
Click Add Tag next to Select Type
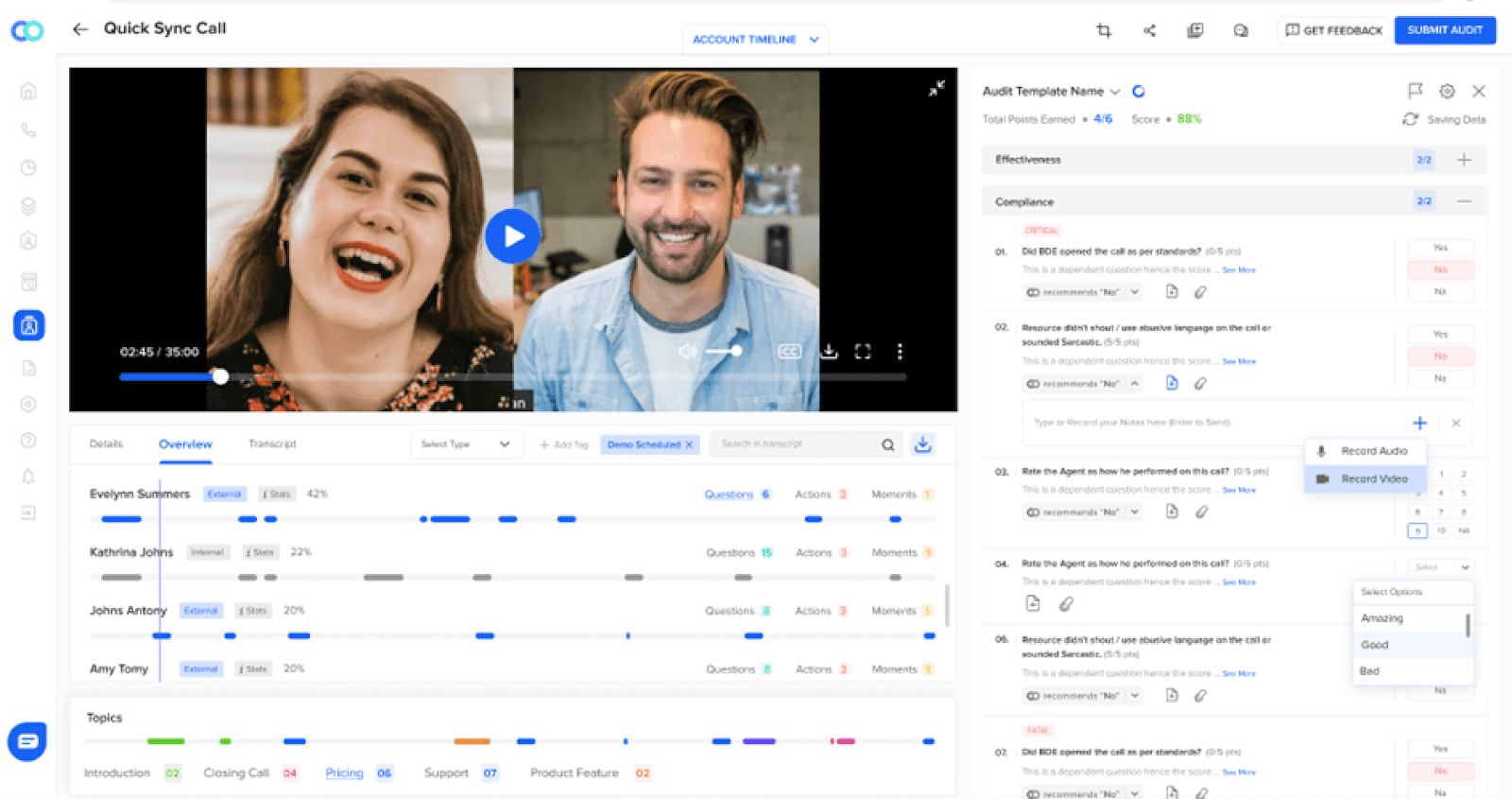pos(563,444)
